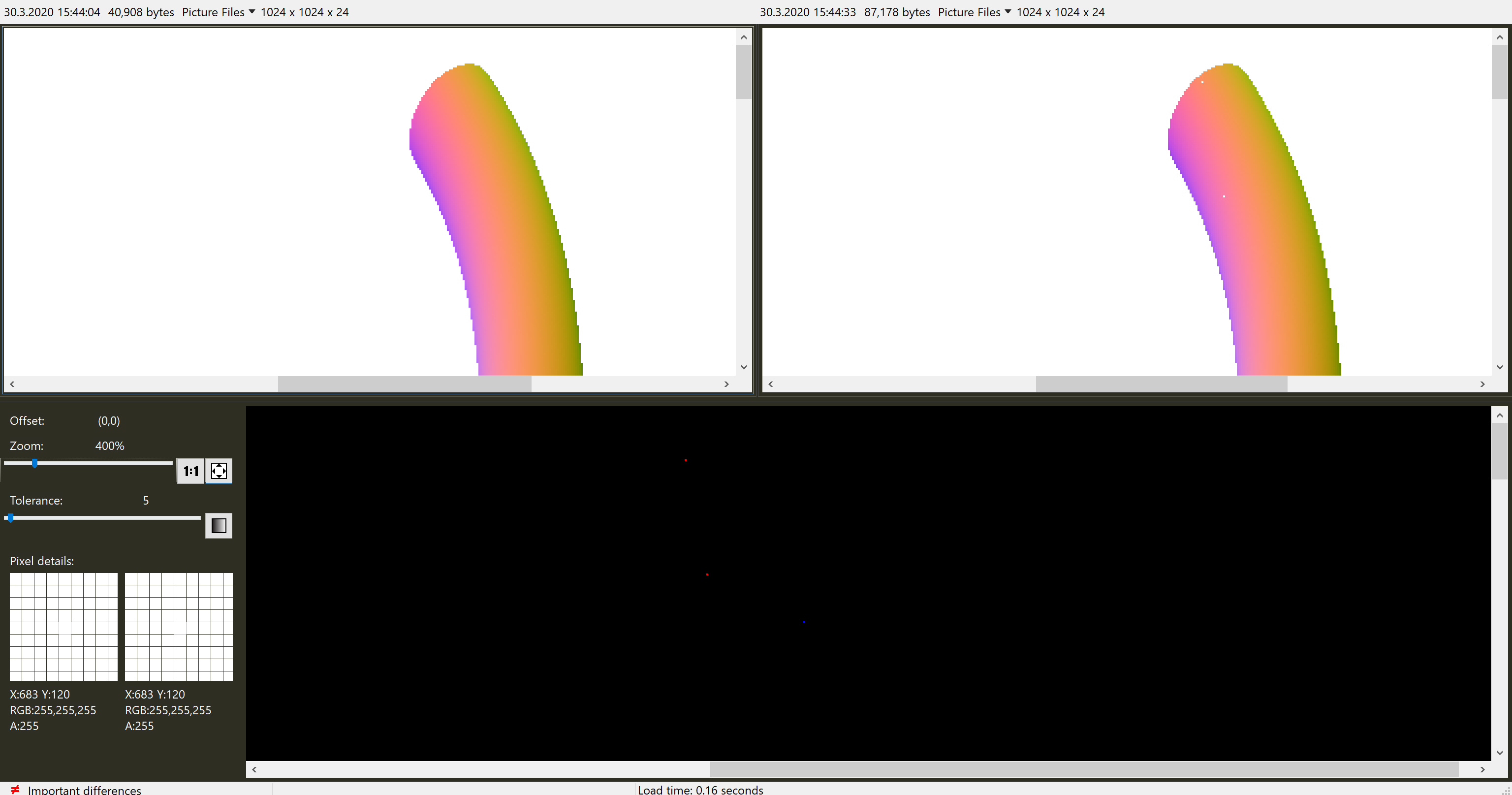Viewport: 1512px width, 795px height.
Task: Open the right Picture Files dropdown
Action: (x=1008, y=12)
